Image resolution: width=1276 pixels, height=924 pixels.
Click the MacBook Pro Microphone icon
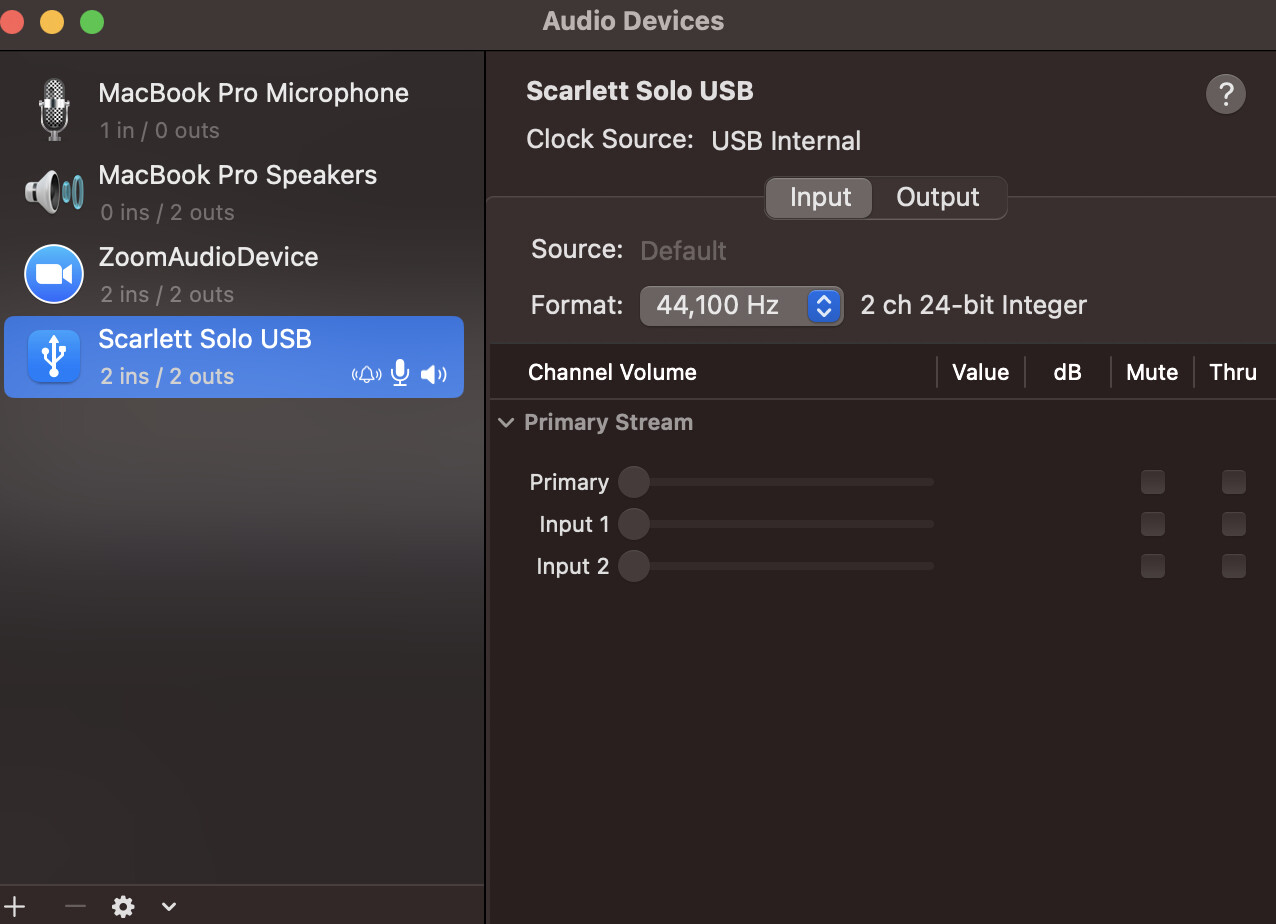54,109
